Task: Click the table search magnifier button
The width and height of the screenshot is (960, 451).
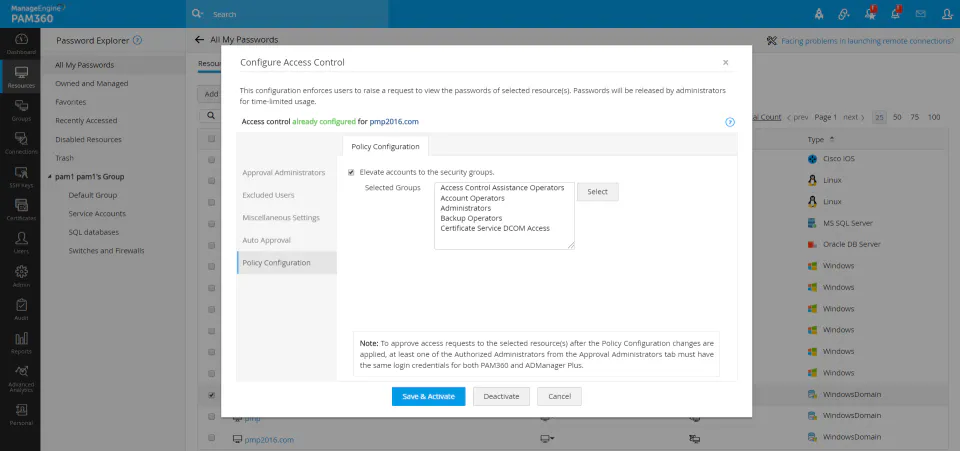Action: [211, 115]
